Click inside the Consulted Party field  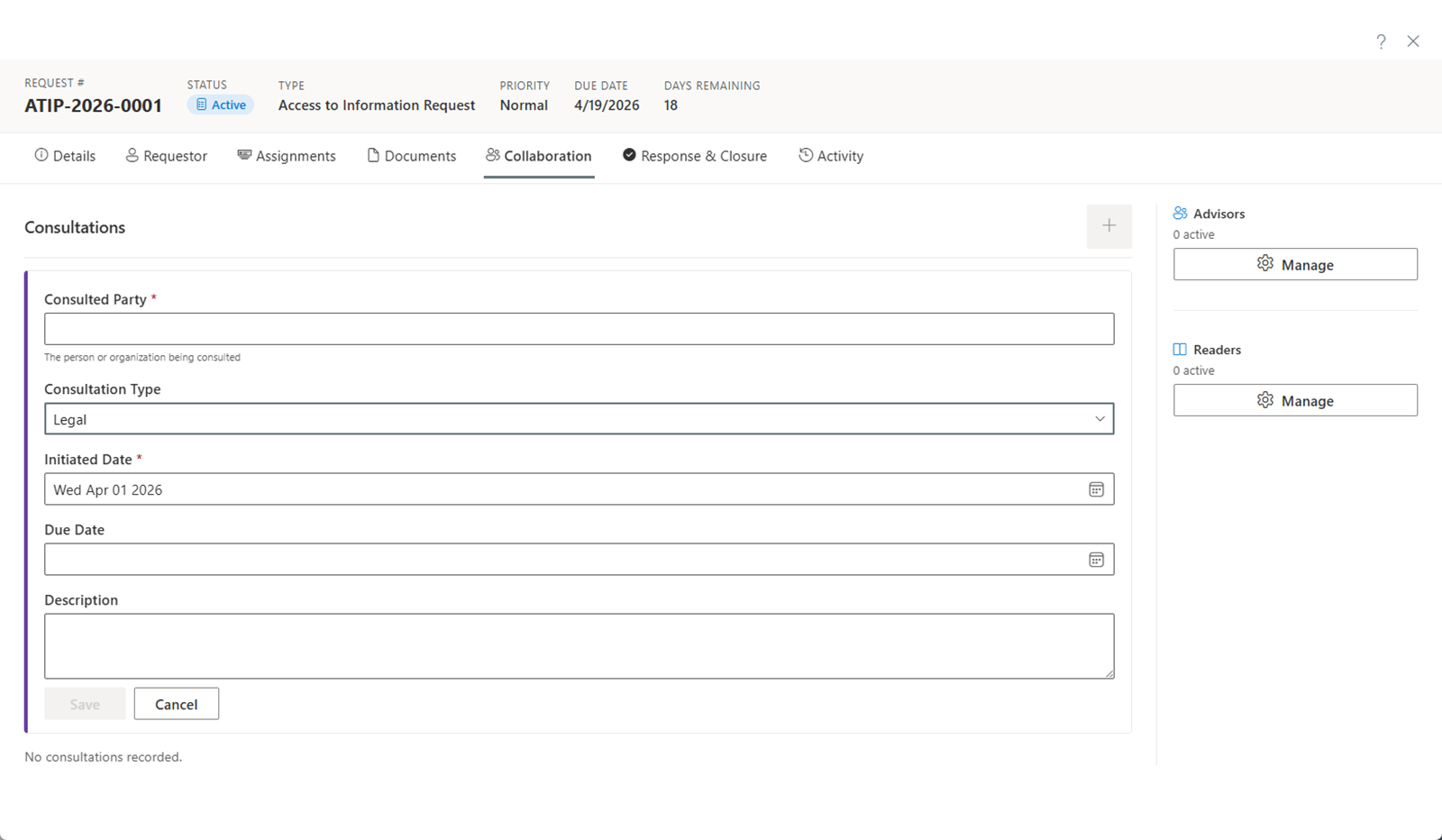(x=579, y=328)
